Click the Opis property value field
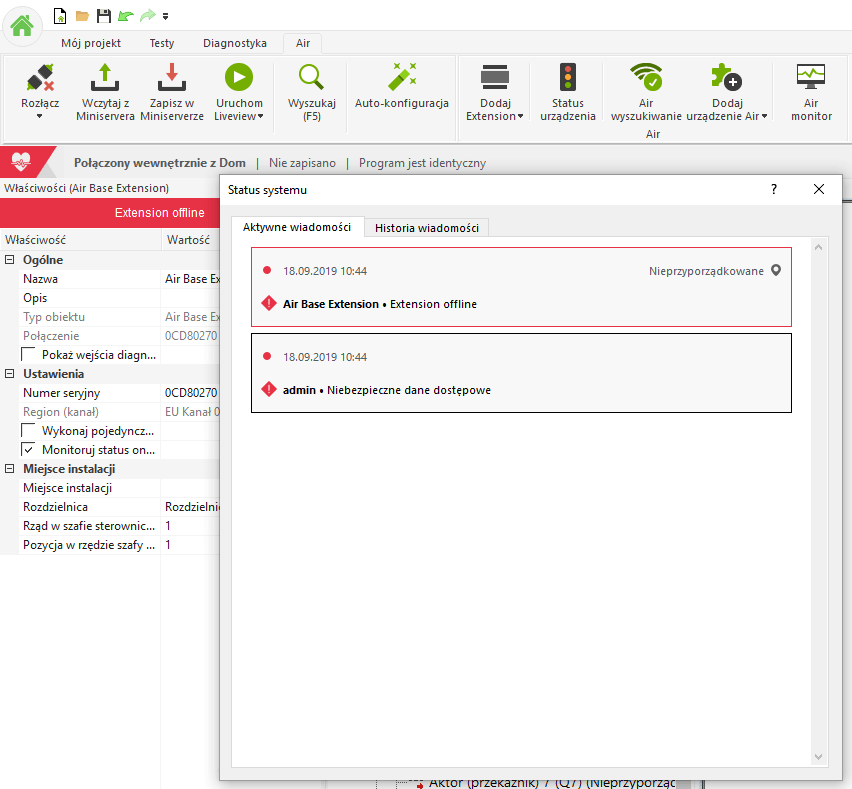This screenshot has width=852, height=789. 190,298
